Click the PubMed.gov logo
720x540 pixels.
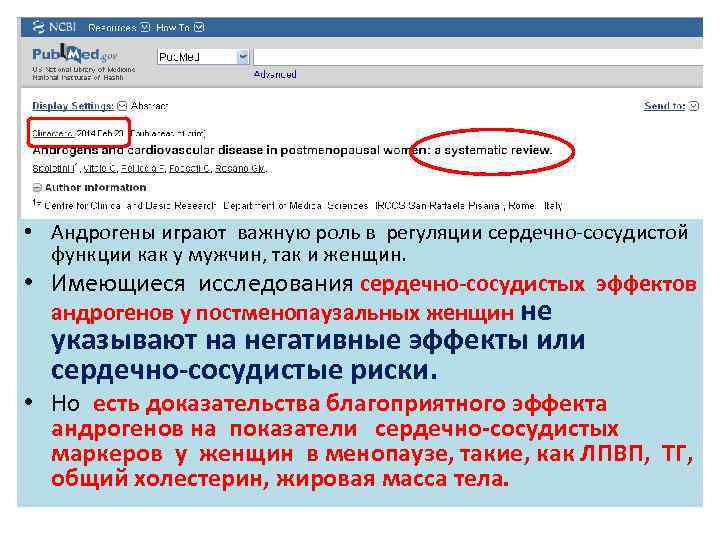tap(75, 54)
